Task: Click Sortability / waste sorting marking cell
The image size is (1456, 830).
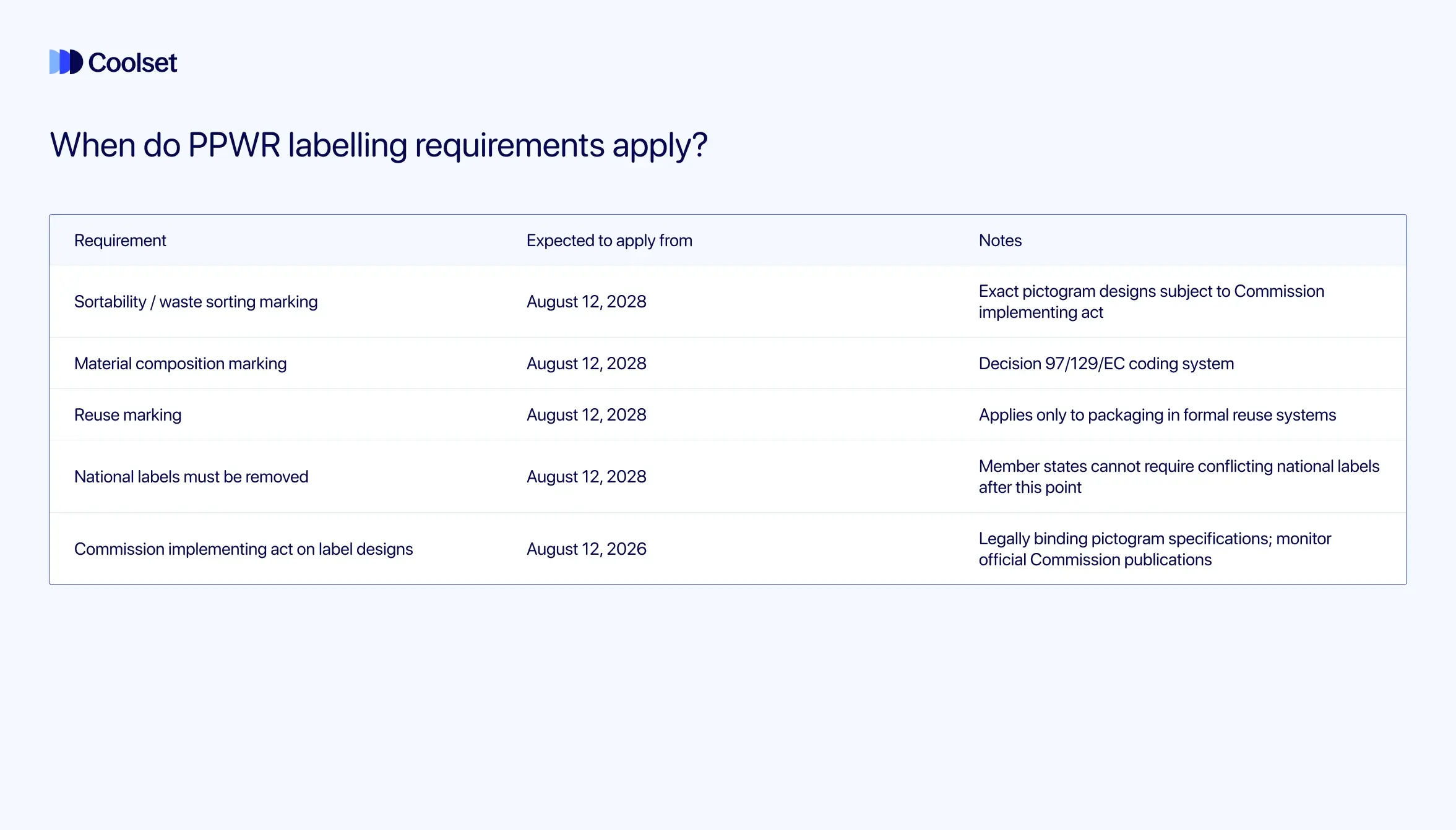Action: (196, 302)
